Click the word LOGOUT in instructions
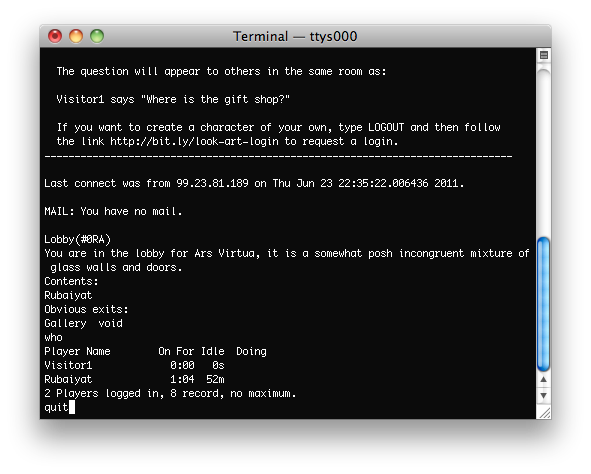The image size is (591, 474). click(x=386, y=127)
